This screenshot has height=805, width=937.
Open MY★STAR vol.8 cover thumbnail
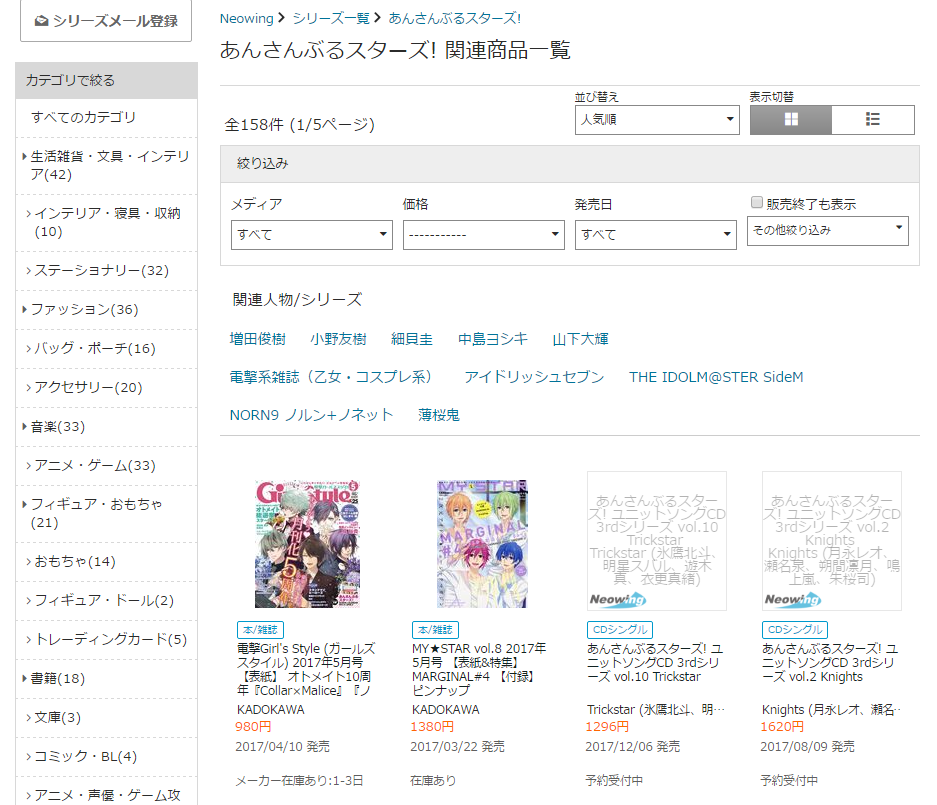[x=482, y=544]
